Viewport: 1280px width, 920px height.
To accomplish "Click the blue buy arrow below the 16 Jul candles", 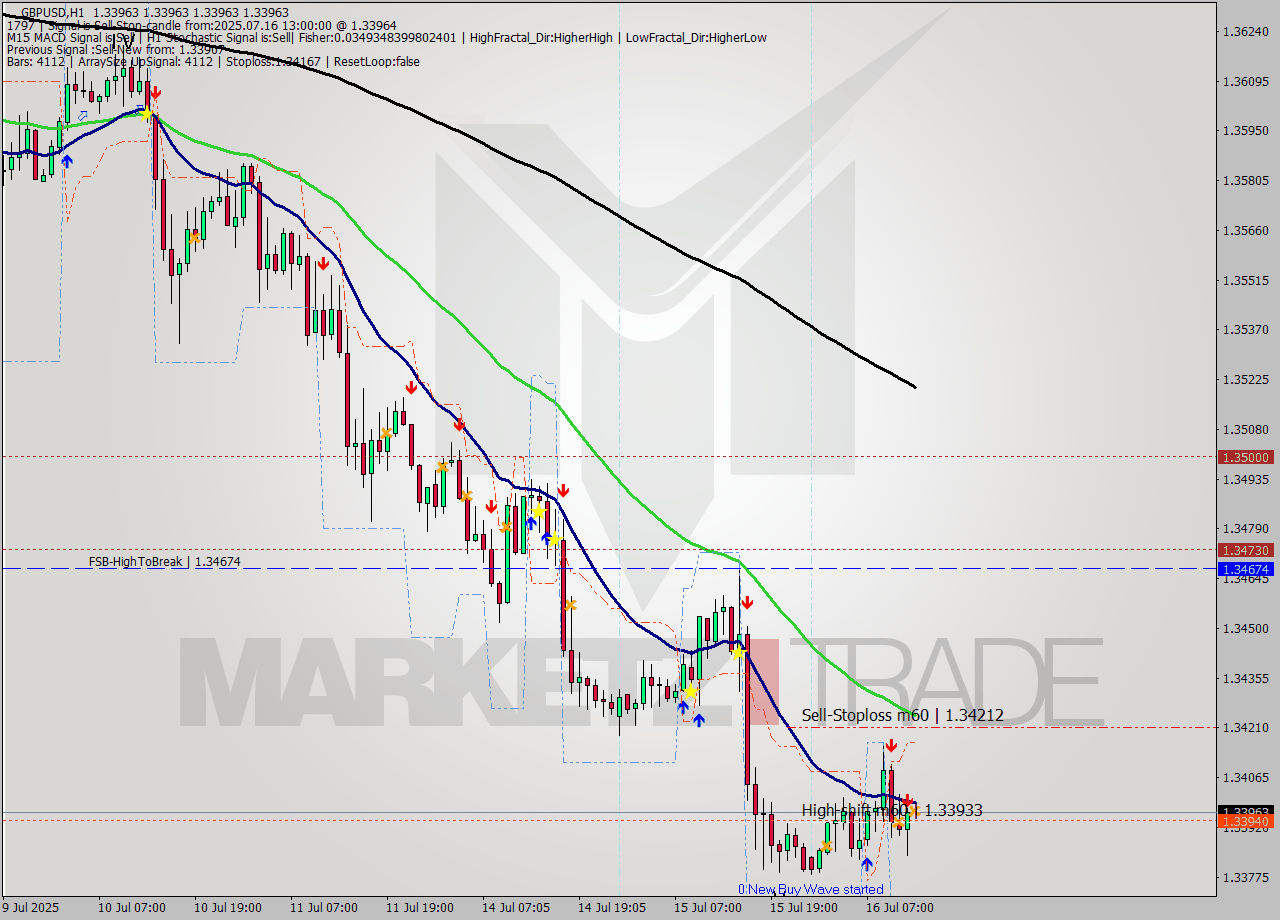I will coord(866,865).
